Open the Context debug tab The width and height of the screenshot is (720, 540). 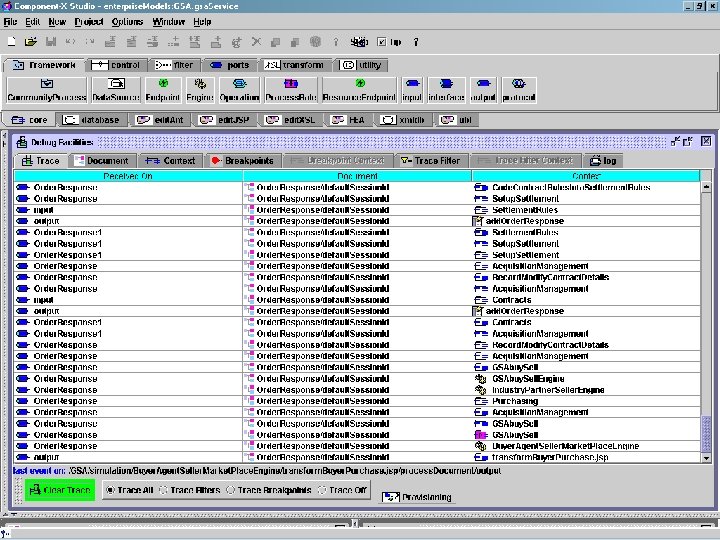(x=171, y=161)
